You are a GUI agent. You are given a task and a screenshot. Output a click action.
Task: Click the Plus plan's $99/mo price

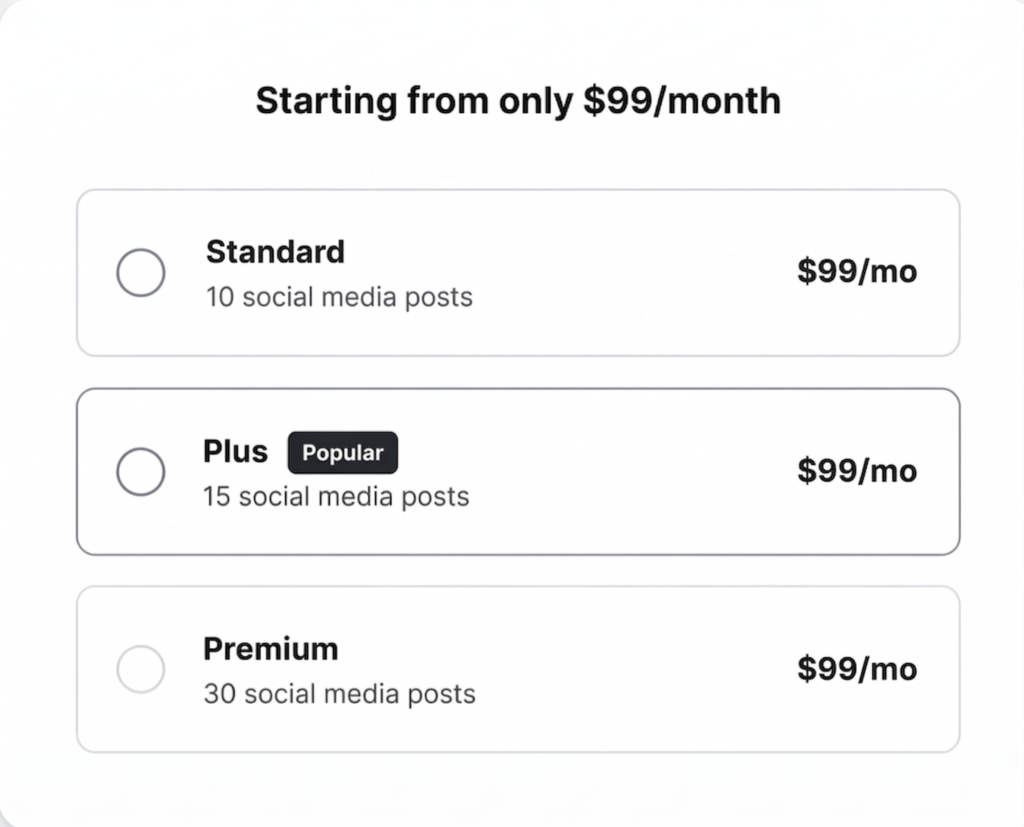coord(856,470)
